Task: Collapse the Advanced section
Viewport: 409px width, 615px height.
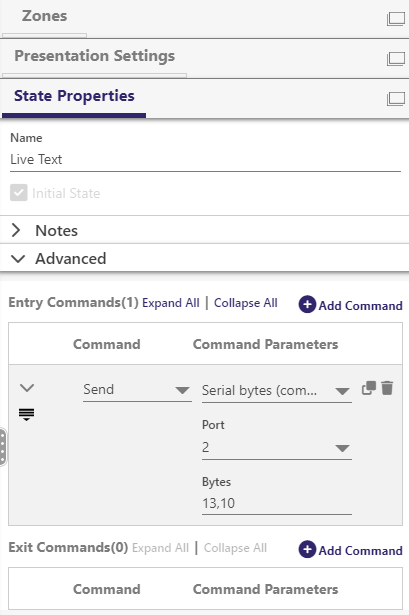Action: click(18, 258)
